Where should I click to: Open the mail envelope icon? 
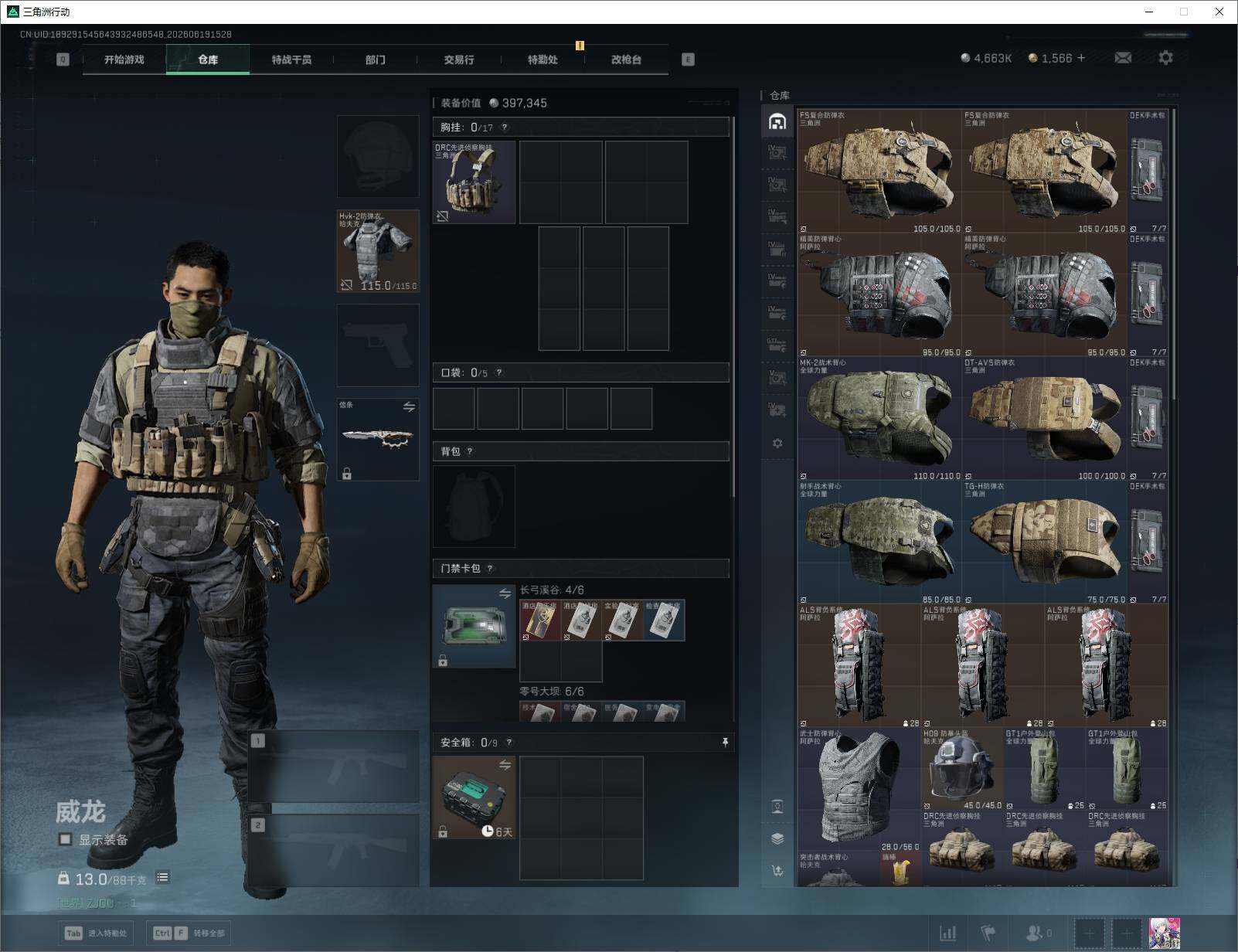tap(1123, 58)
